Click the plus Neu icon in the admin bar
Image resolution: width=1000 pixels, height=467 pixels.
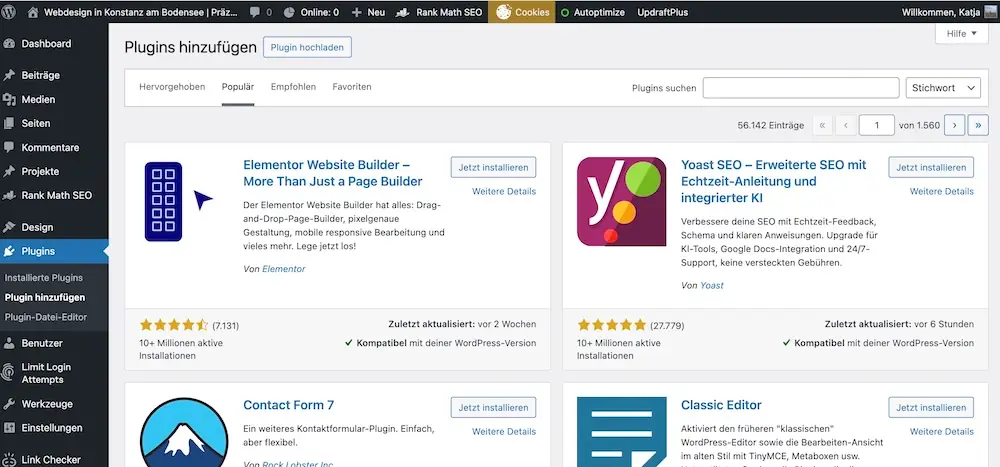click(x=357, y=12)
